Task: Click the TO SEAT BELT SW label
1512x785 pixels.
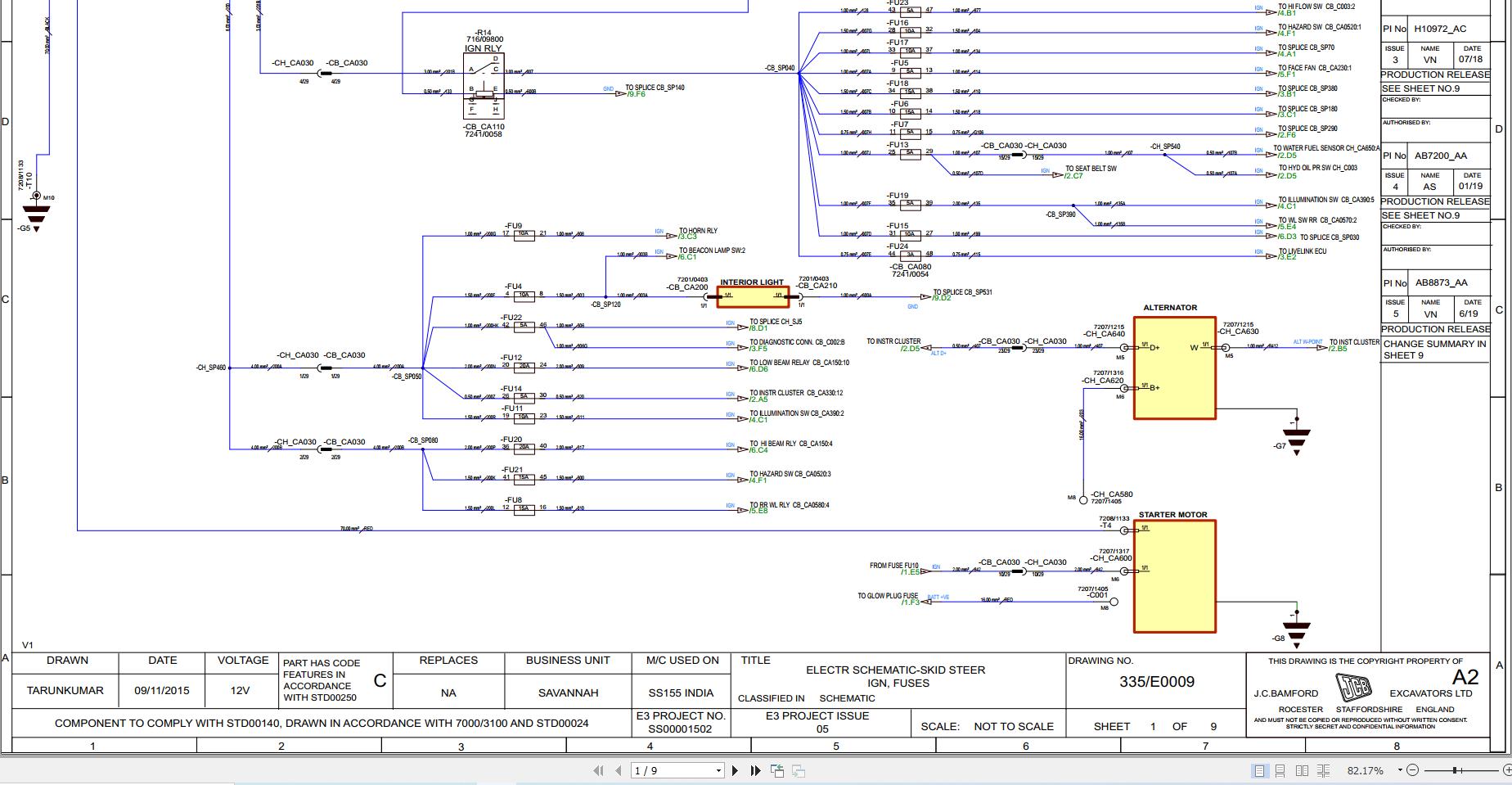Action: tap(1091, 169)
